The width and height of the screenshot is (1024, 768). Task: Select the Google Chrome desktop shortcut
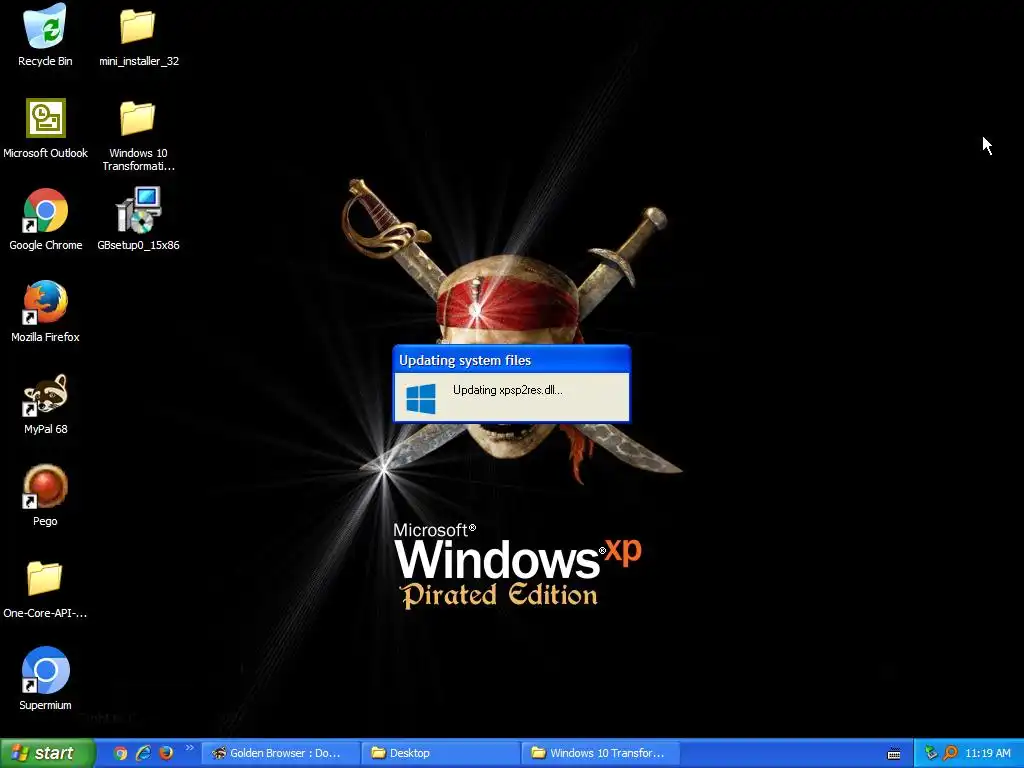click(45, 219)
